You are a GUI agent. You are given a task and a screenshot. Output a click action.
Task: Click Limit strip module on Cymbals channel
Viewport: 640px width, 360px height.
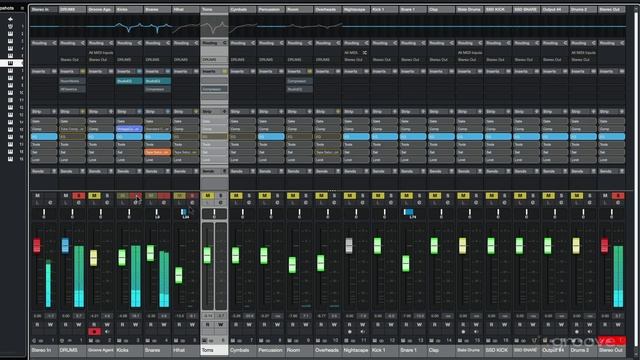(x=243, y=160)
